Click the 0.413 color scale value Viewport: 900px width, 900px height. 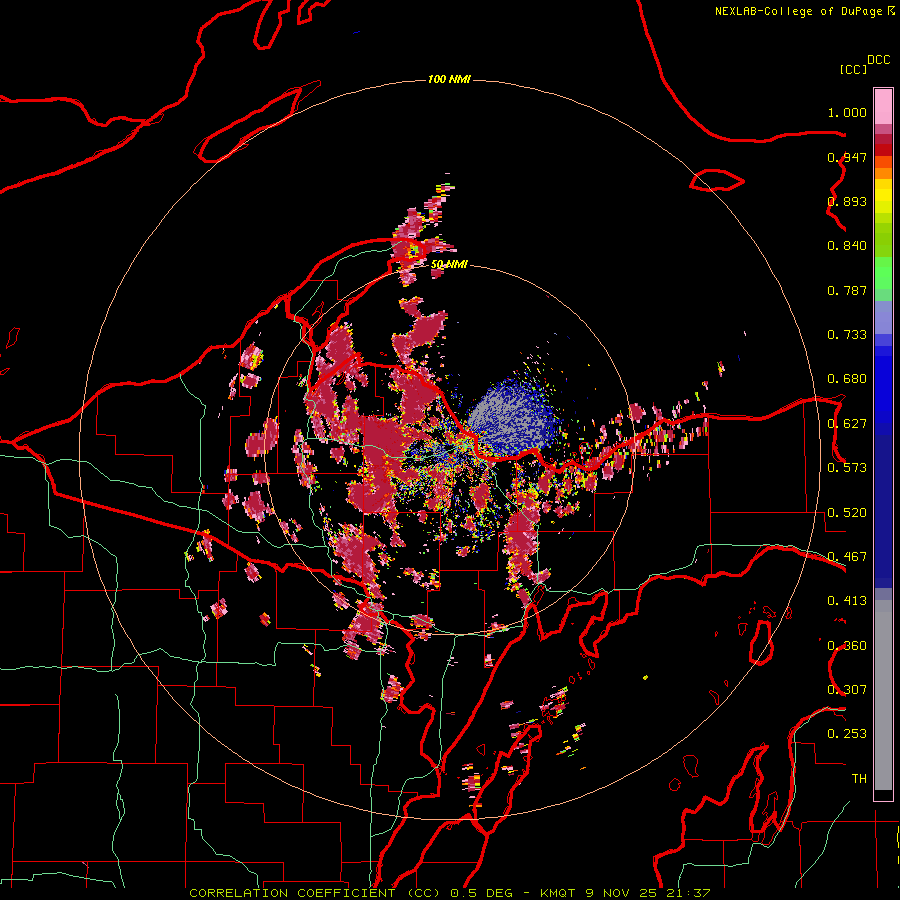coord(847,601)
